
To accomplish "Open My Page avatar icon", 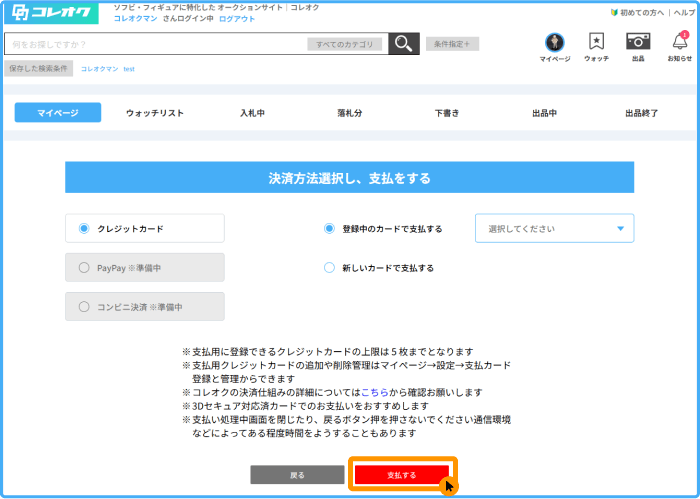I will (x=554, y=42).
